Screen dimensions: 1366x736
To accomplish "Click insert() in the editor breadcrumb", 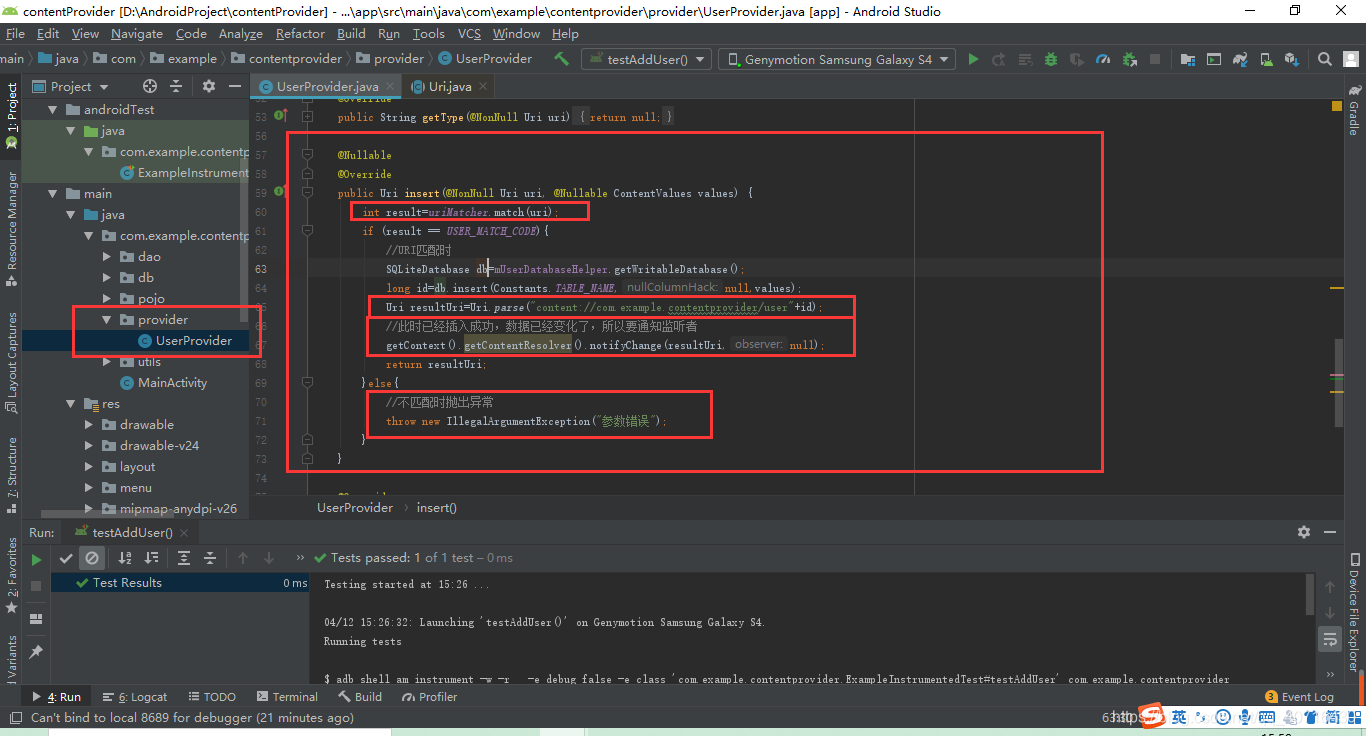I will tap(436, 508).
